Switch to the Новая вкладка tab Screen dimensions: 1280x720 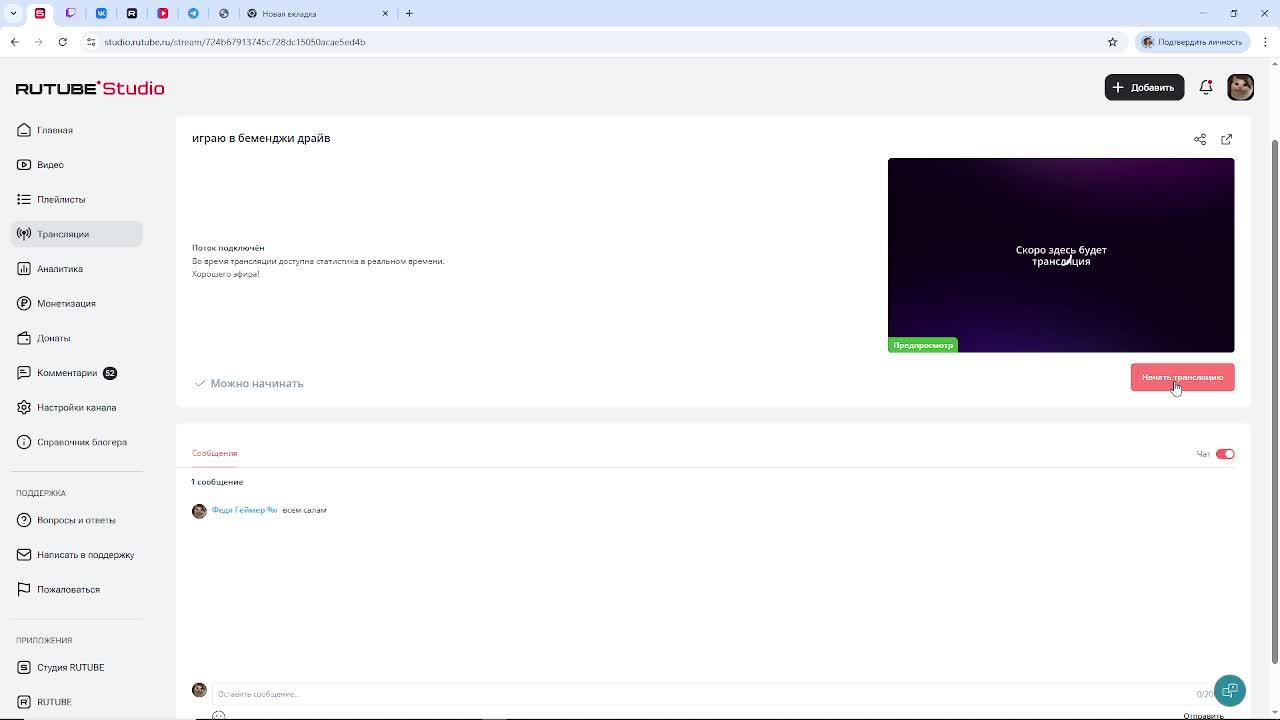[315, 13]
